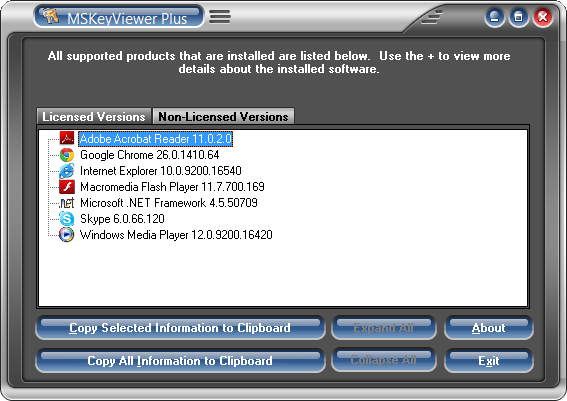Viewport: 567px width, 401px height.
Task: Select Skype 6.0.66.120 entry
Action: [x=122, y=218]
